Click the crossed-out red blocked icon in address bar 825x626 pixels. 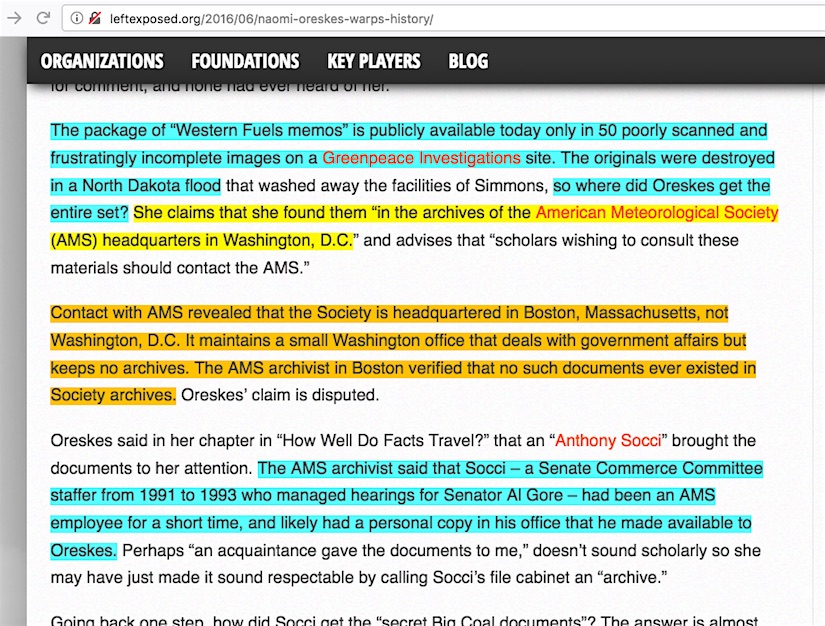(95, 18)
